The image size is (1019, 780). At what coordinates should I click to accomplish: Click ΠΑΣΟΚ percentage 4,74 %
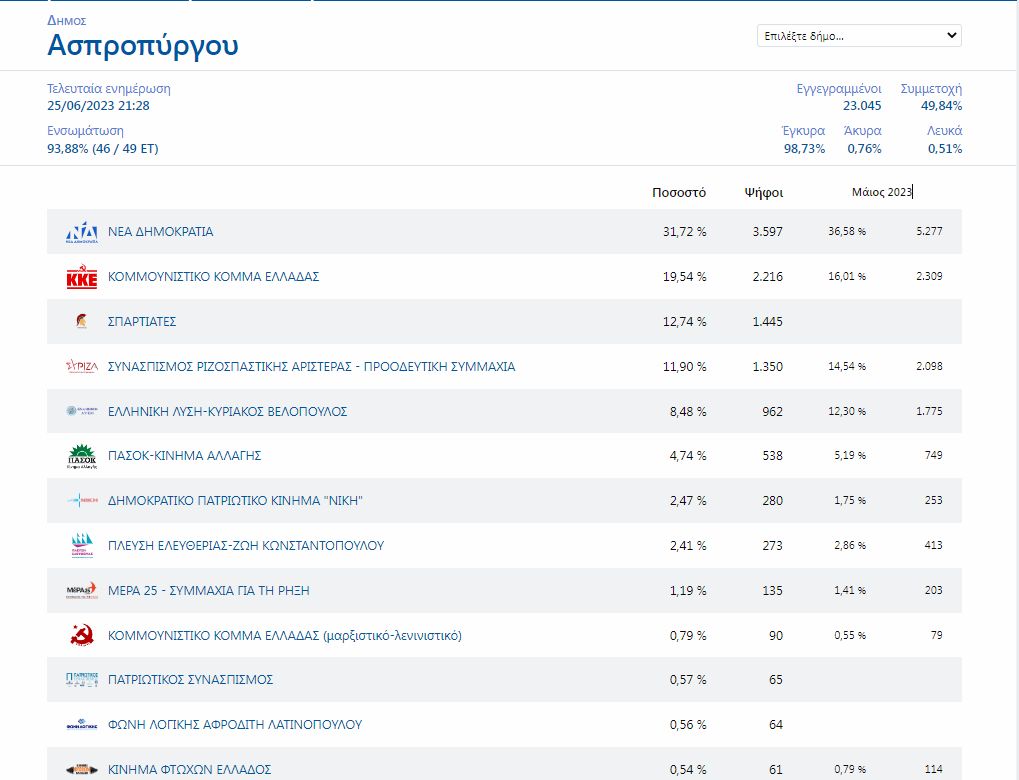point(688,456)
